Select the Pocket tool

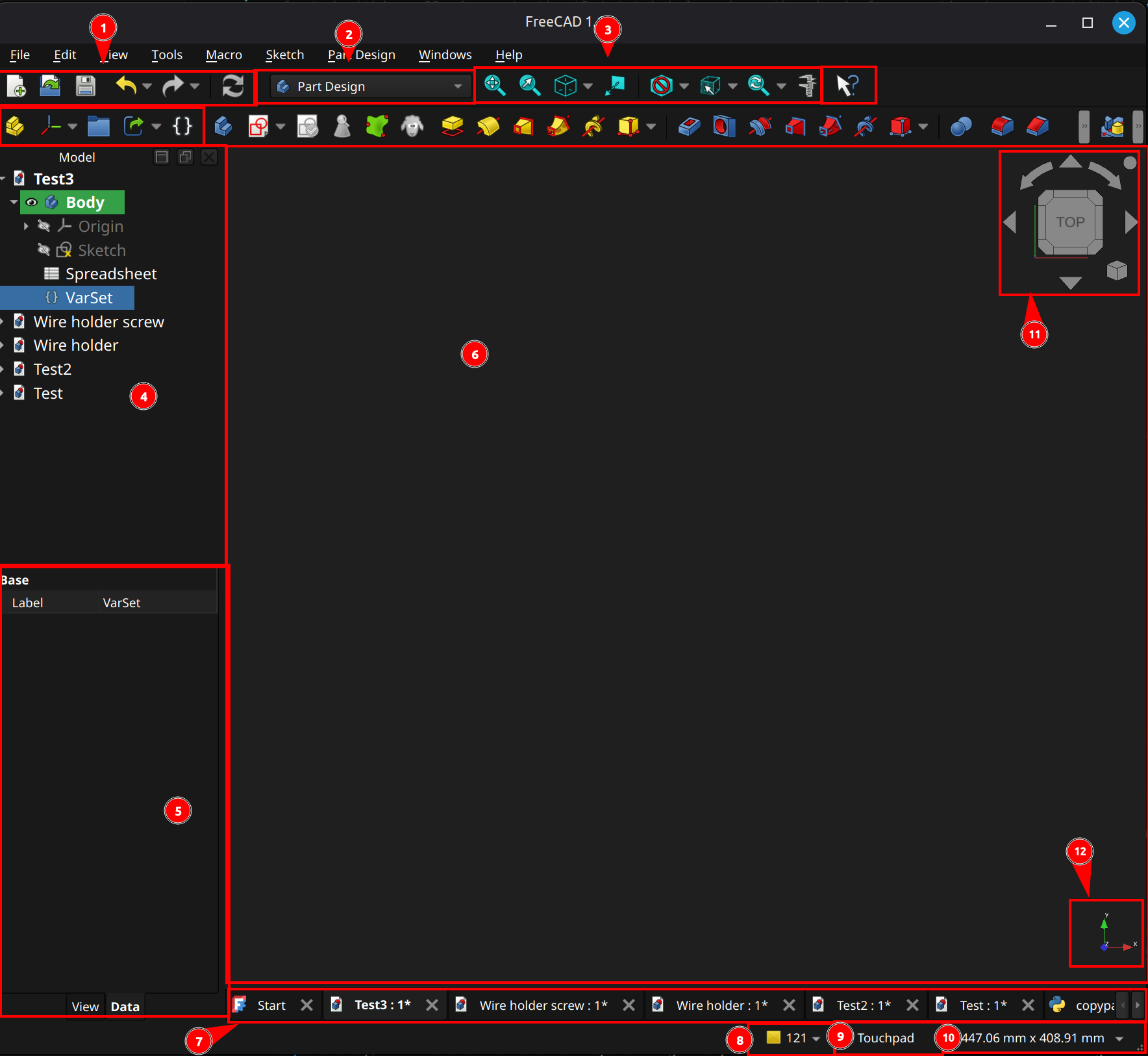click(689, 126)
